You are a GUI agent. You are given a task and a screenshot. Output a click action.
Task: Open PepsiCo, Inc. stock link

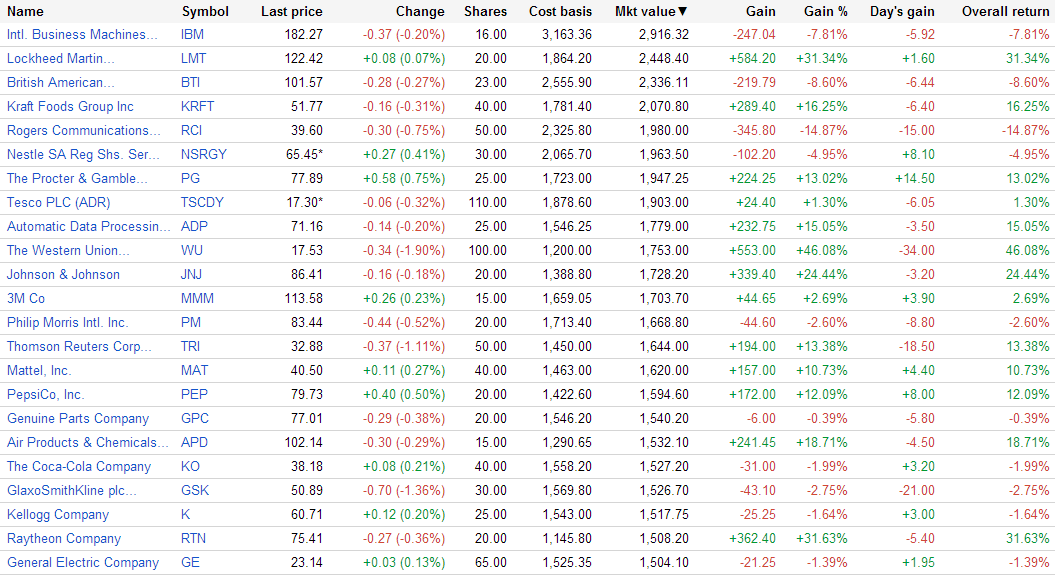[45, 395]
